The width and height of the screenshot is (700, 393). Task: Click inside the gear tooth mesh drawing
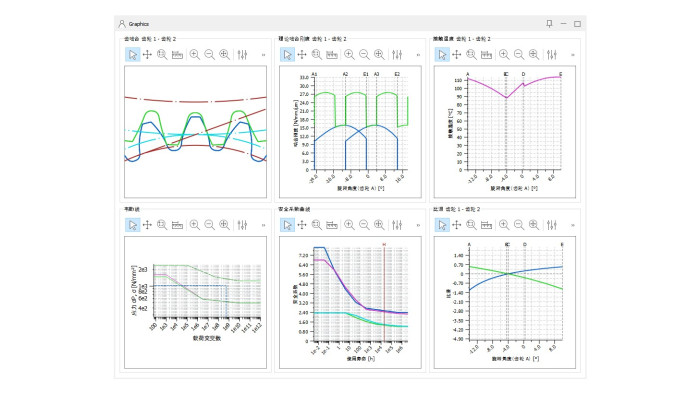click(196, 132)
